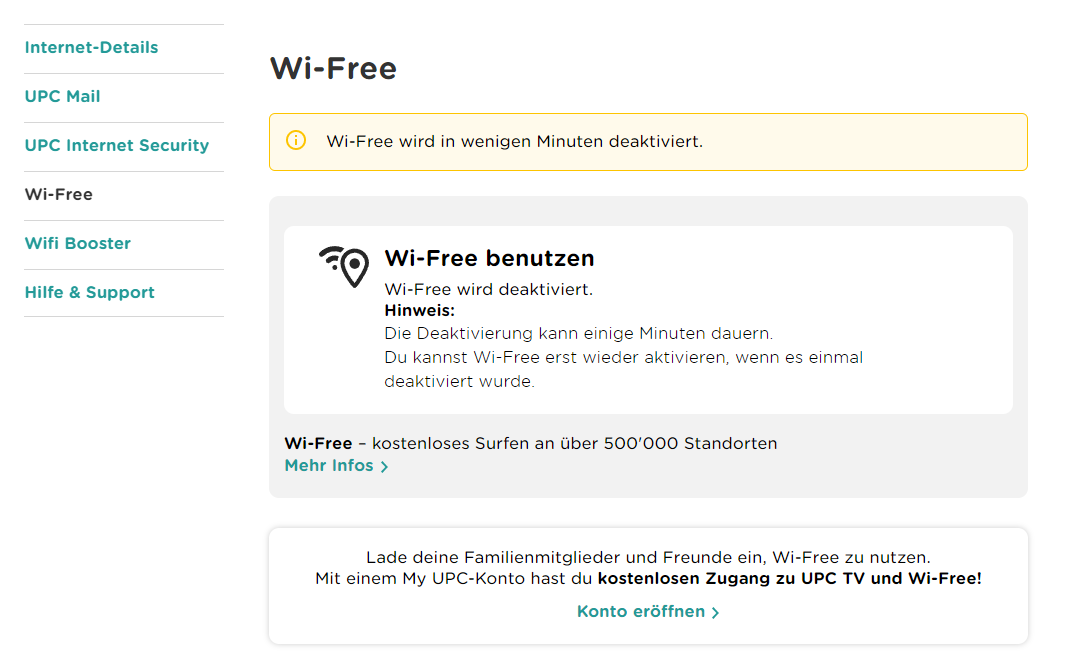
Task: Click the 'Wi-Free wird deaktiviert.' status line
Action: (x=488, y=289)
